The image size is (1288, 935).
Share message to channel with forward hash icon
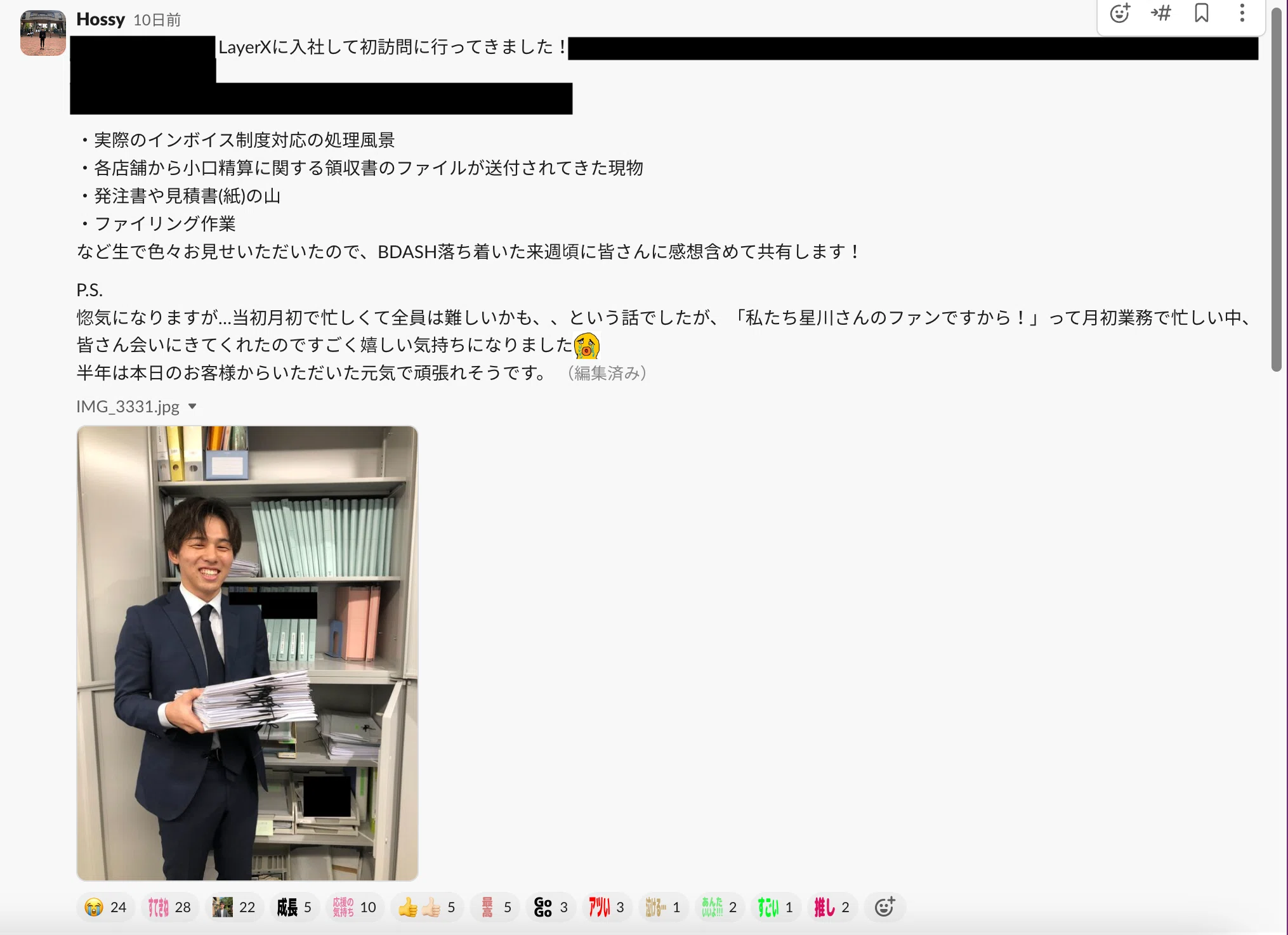click(1161, 13)
